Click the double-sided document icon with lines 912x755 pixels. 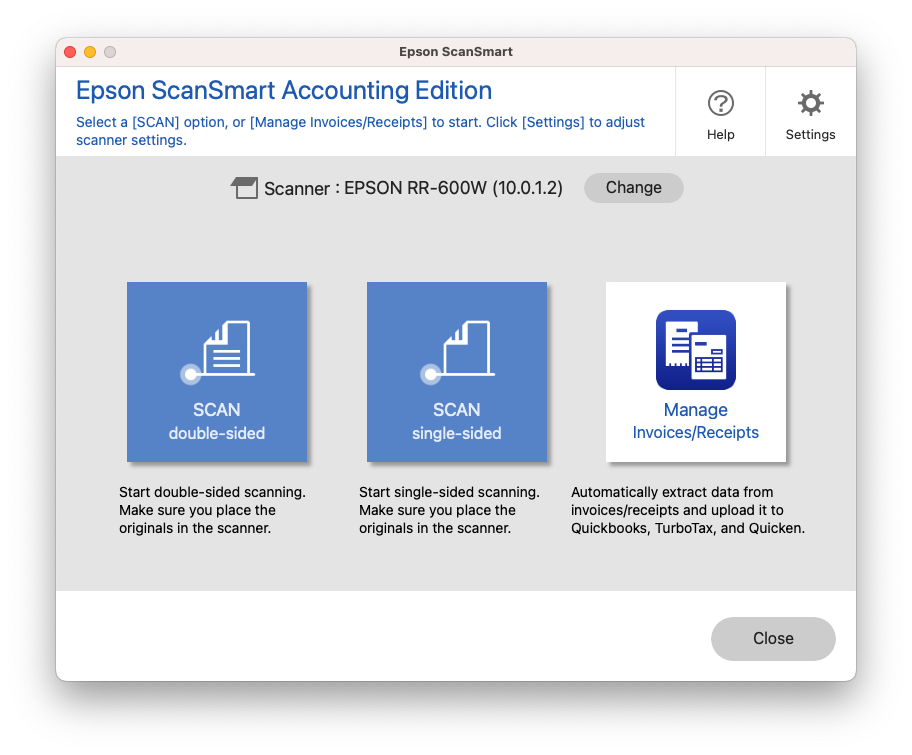(x=218, y=352)
